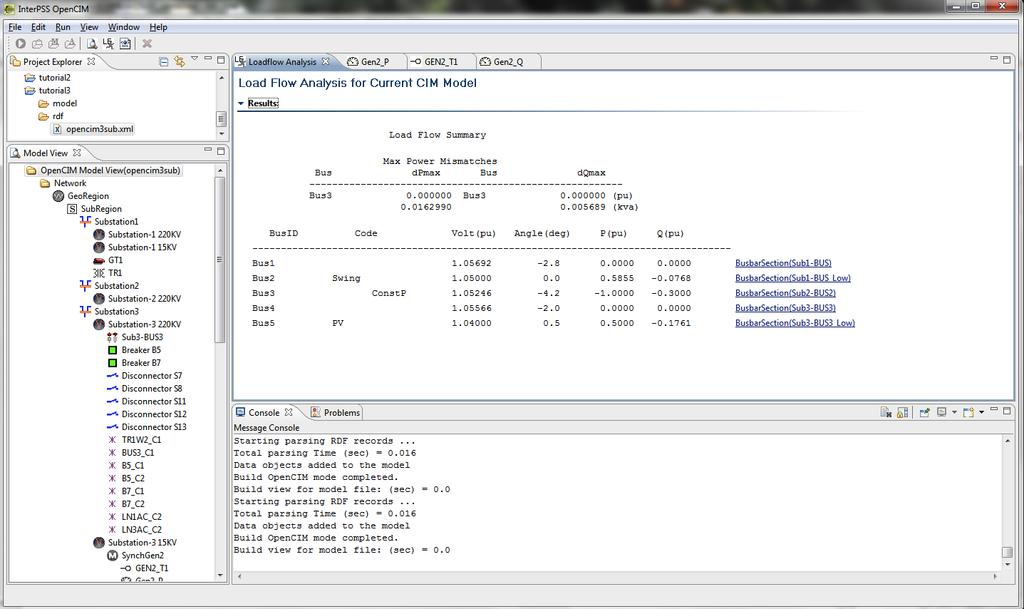Minimize the Project Explorer panel
The image size is (1024, 609).
pyautogui.click(x=208, y=59)
